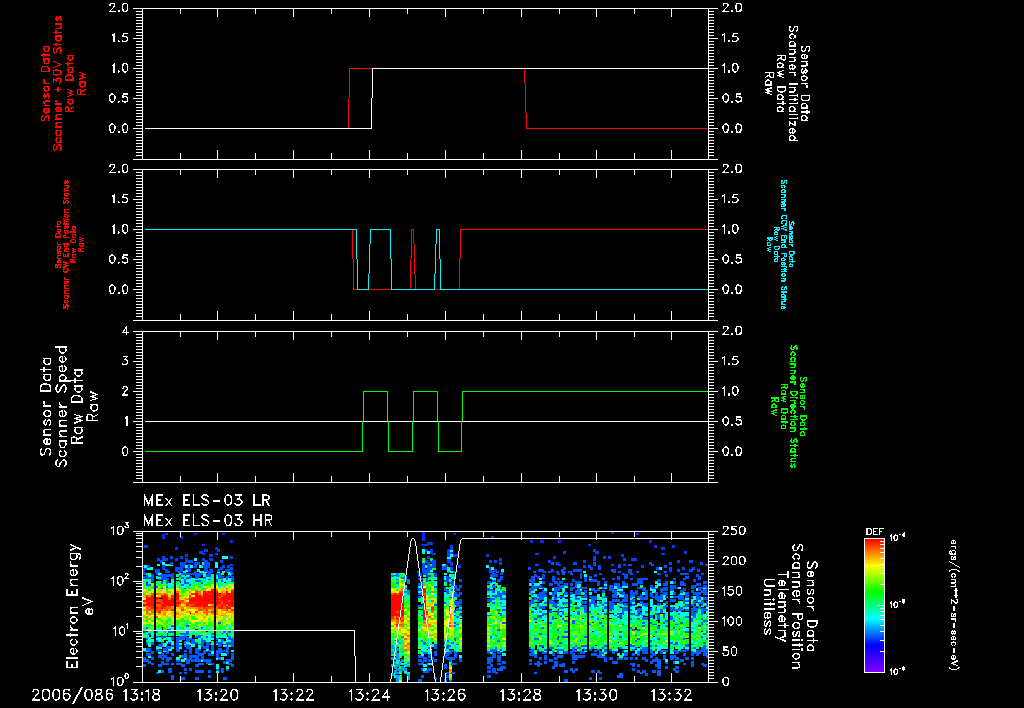
Task: Click the isolated spectrogram block after 13:27
Action: (496, 614)
